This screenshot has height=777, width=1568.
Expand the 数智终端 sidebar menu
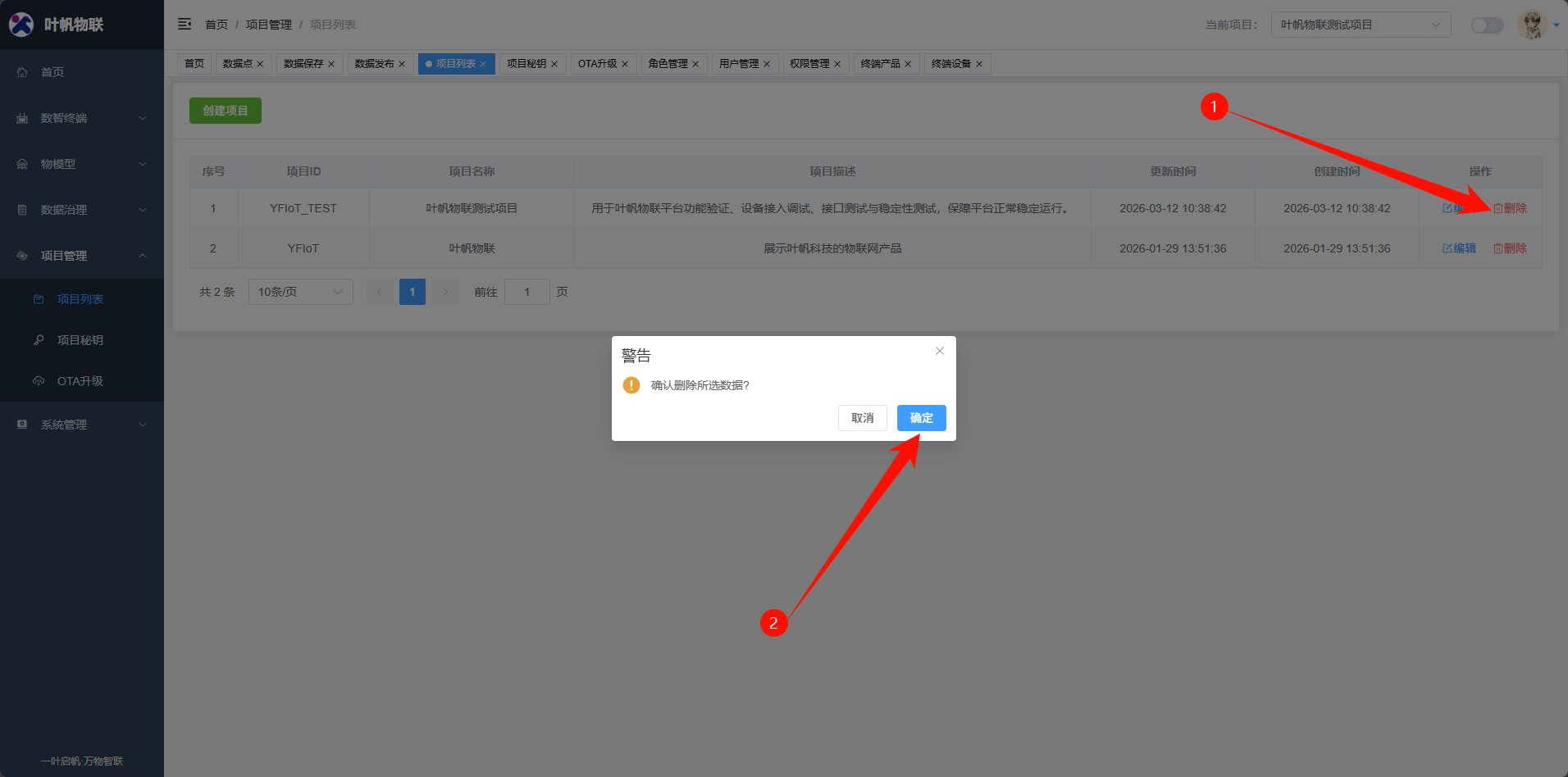pyautogui.click(x=82, y=118)
